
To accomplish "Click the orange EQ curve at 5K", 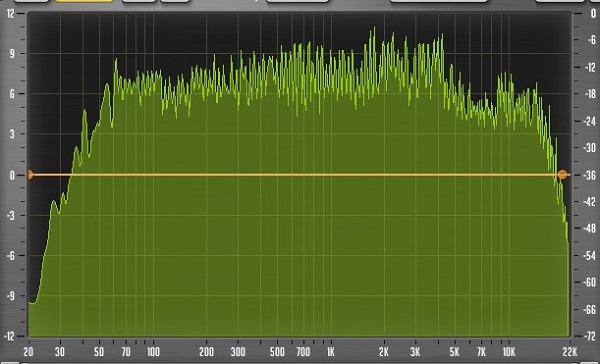I will point(455,175).
